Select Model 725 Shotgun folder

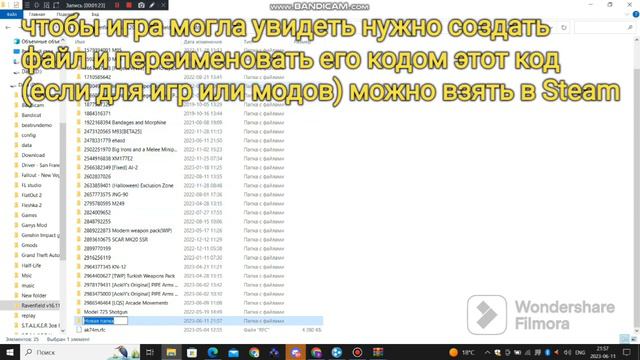pos(106,312)
